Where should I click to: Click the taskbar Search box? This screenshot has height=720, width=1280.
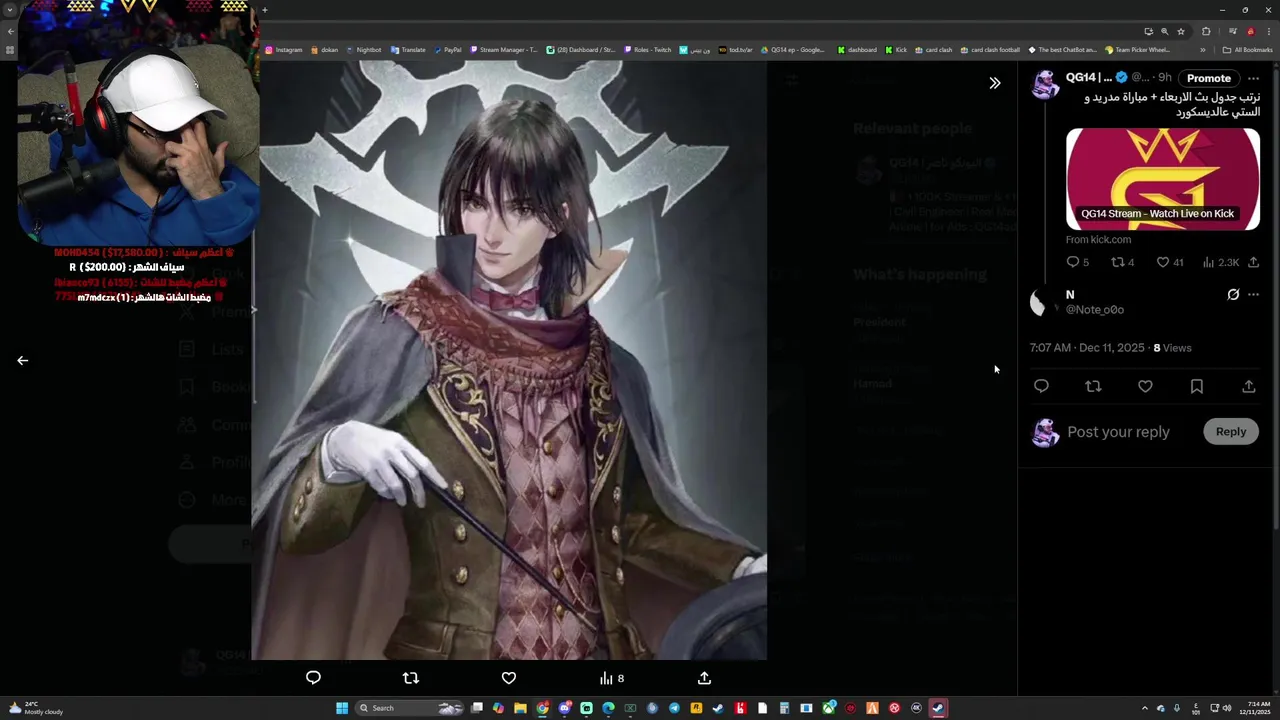point(410,708)
